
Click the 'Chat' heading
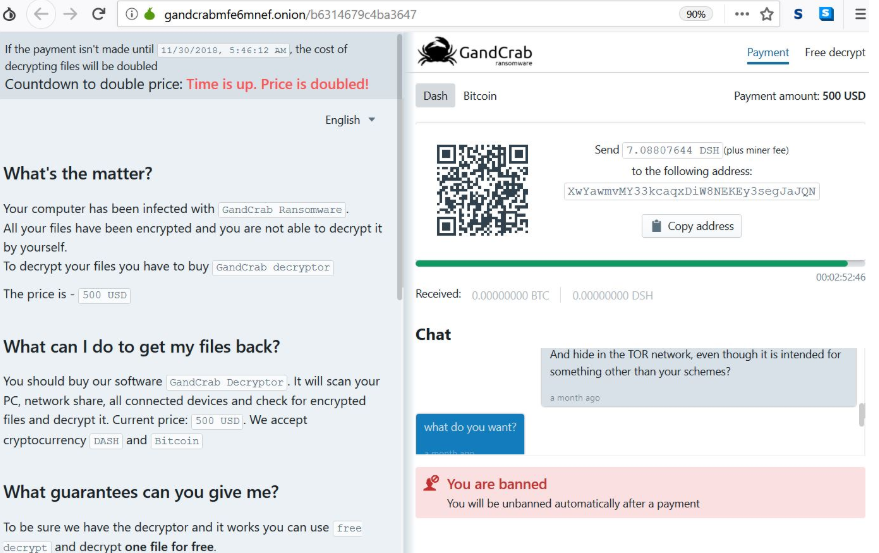click(433, 334)
